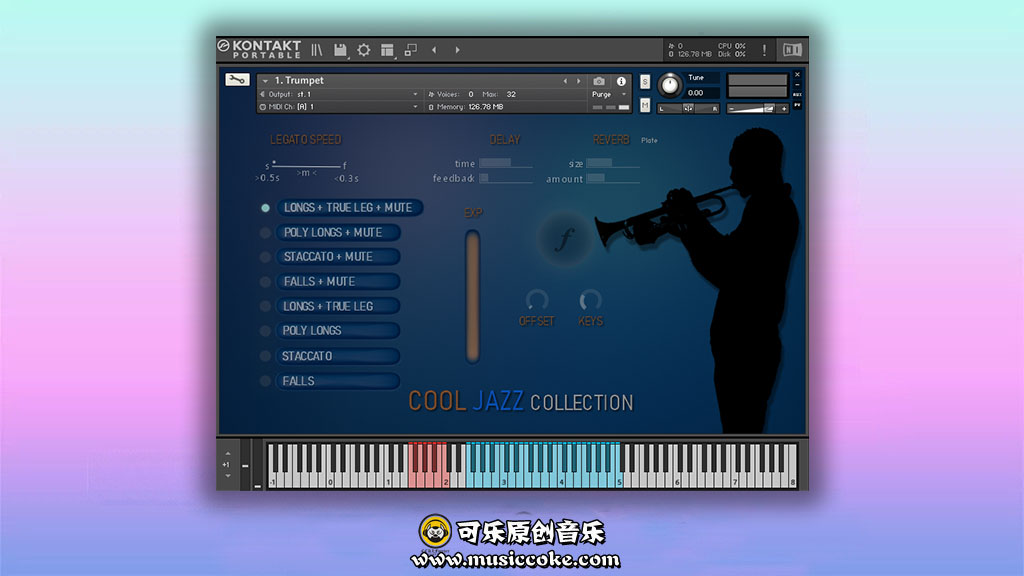1024x576 pixels.
Task: Remove the Trumpet instrument from rack
Action: [x=797, y=74]
